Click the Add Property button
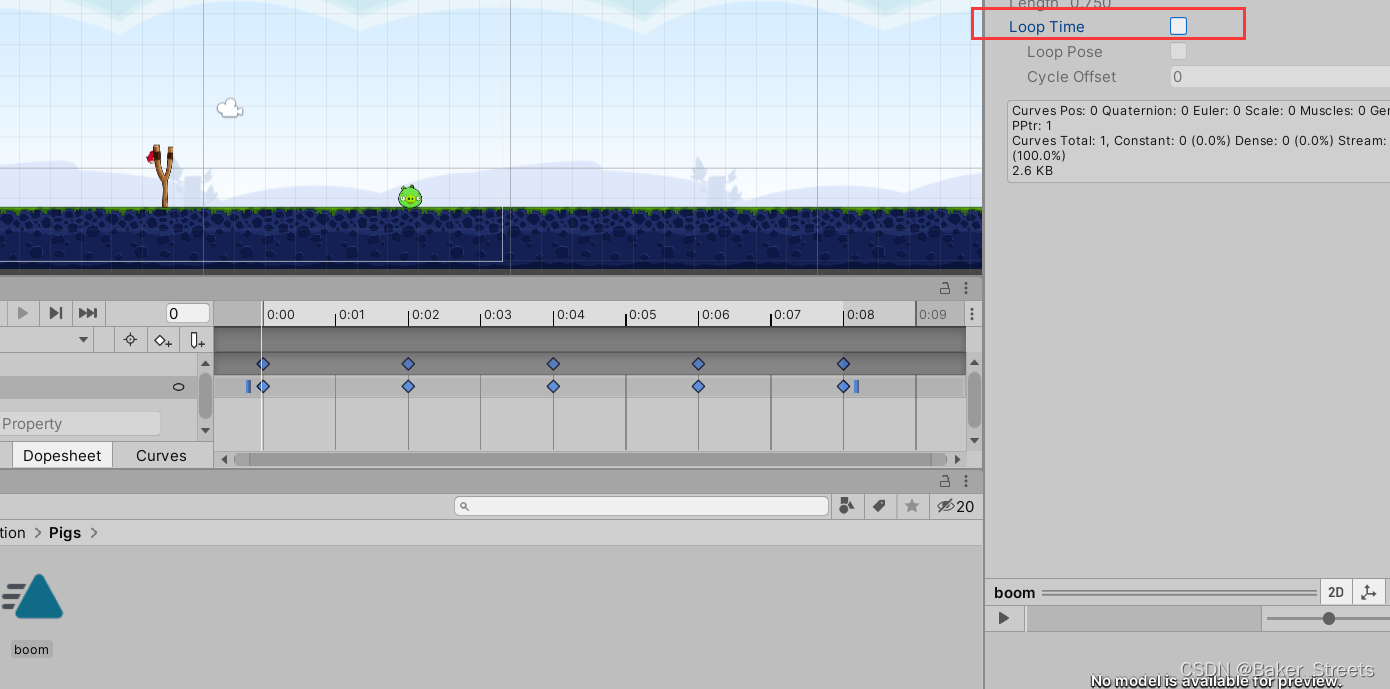The image size is (1390, 689). pos(80,423)
